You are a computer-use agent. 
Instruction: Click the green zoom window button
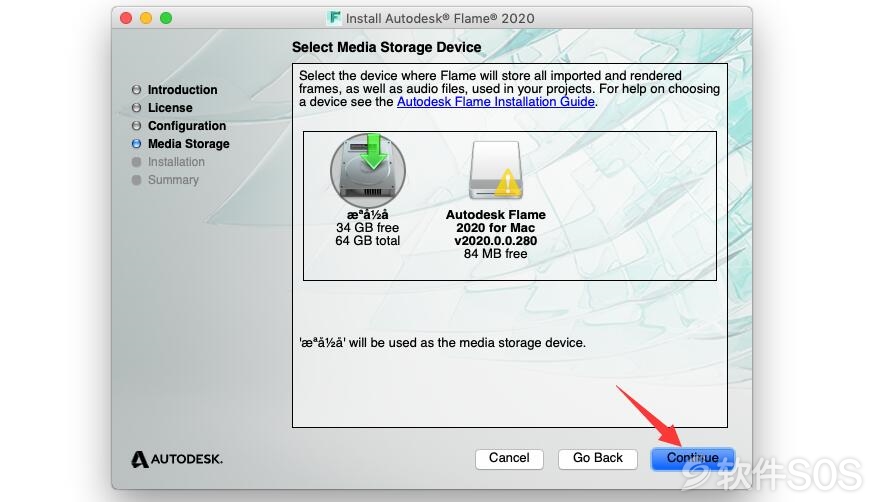point(166,18)
